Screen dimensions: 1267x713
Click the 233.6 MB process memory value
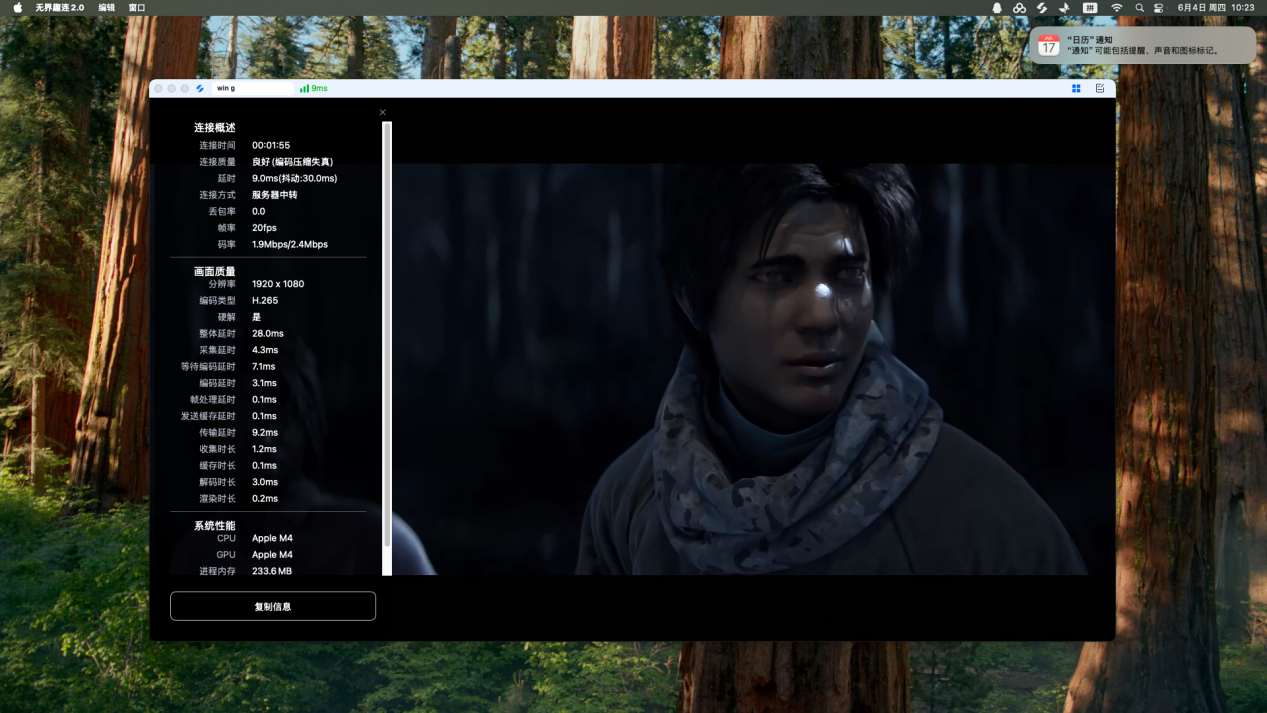tap(272, 571)
